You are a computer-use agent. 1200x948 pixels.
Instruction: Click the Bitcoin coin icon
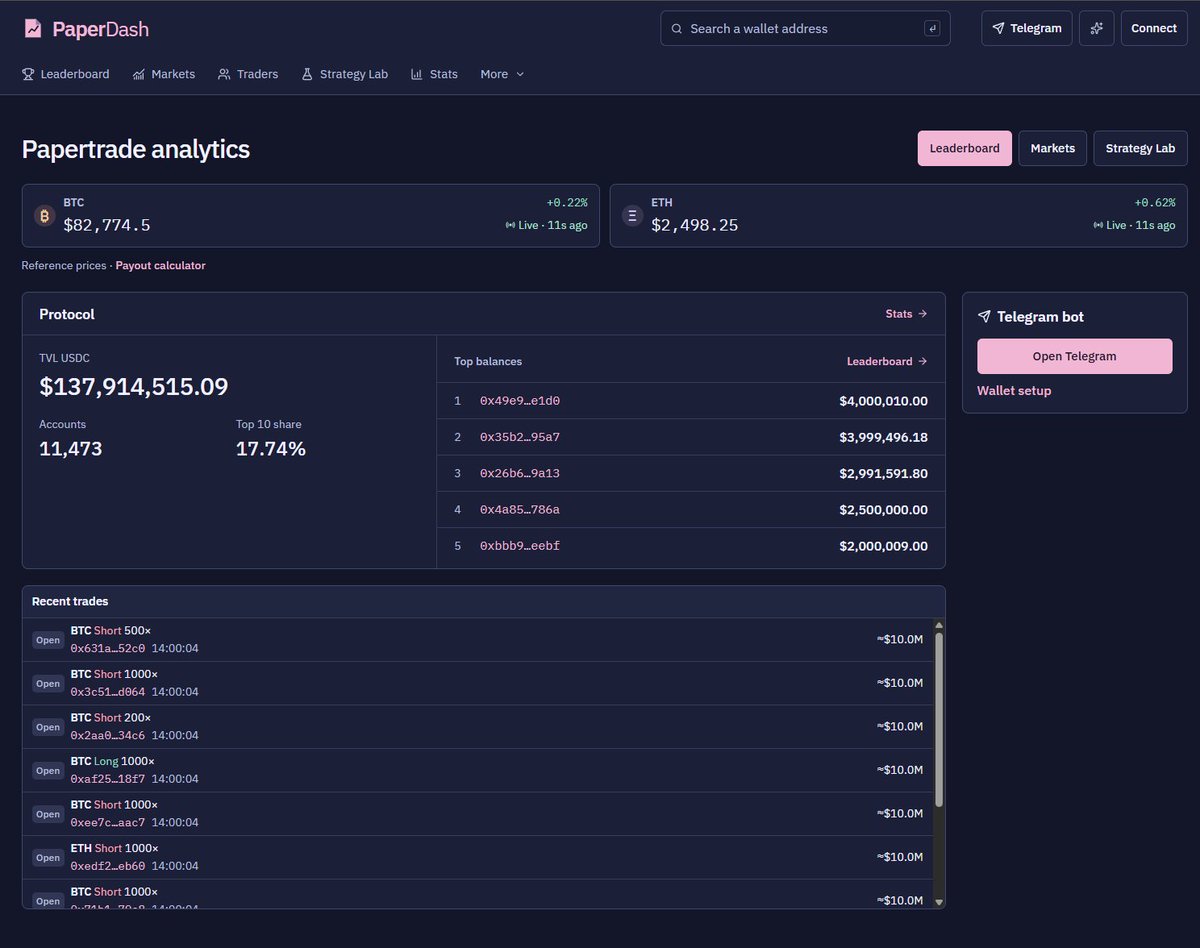point(45,215)
